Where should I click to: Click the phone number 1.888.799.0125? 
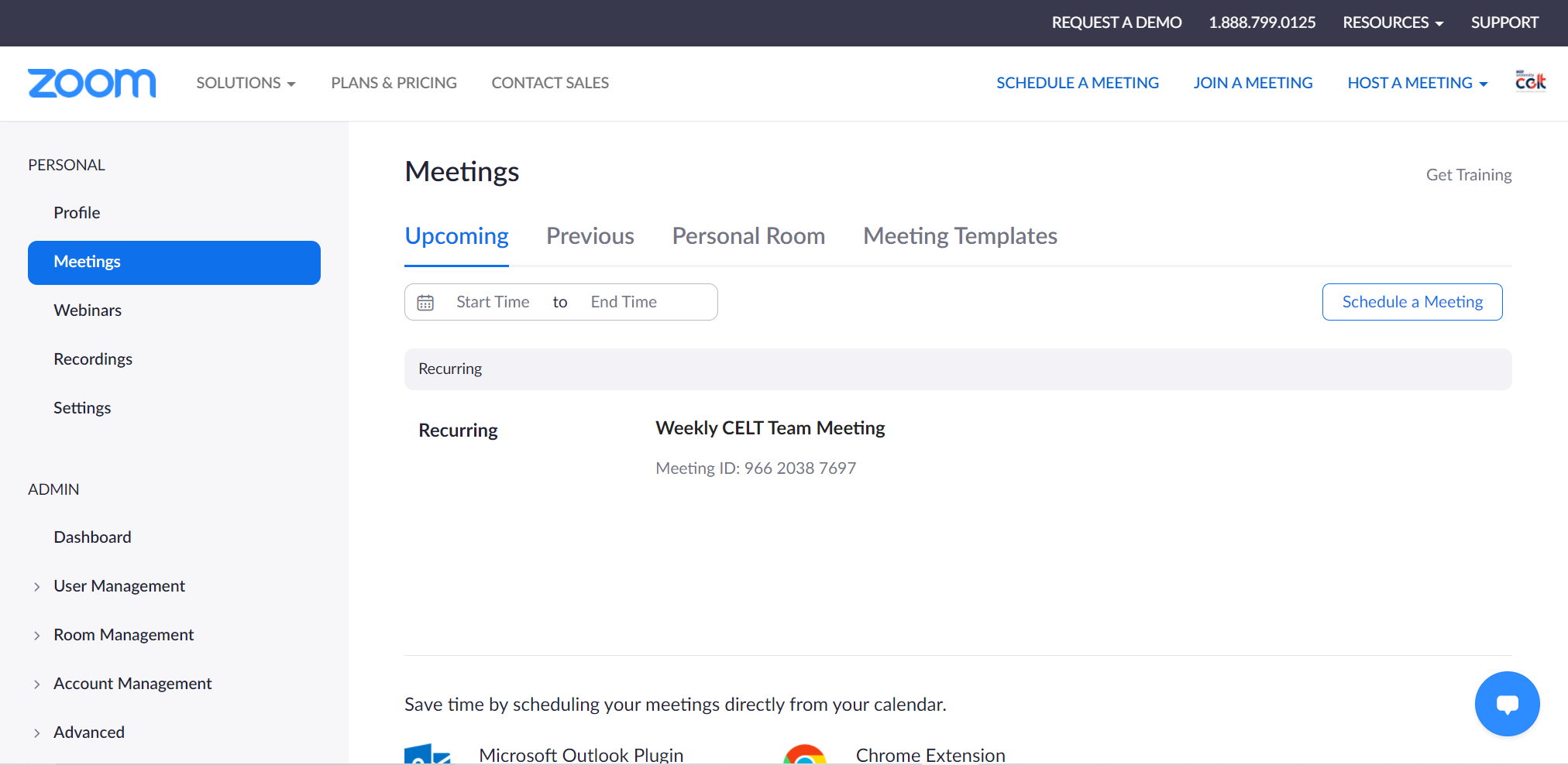[x=1262, y=22]
